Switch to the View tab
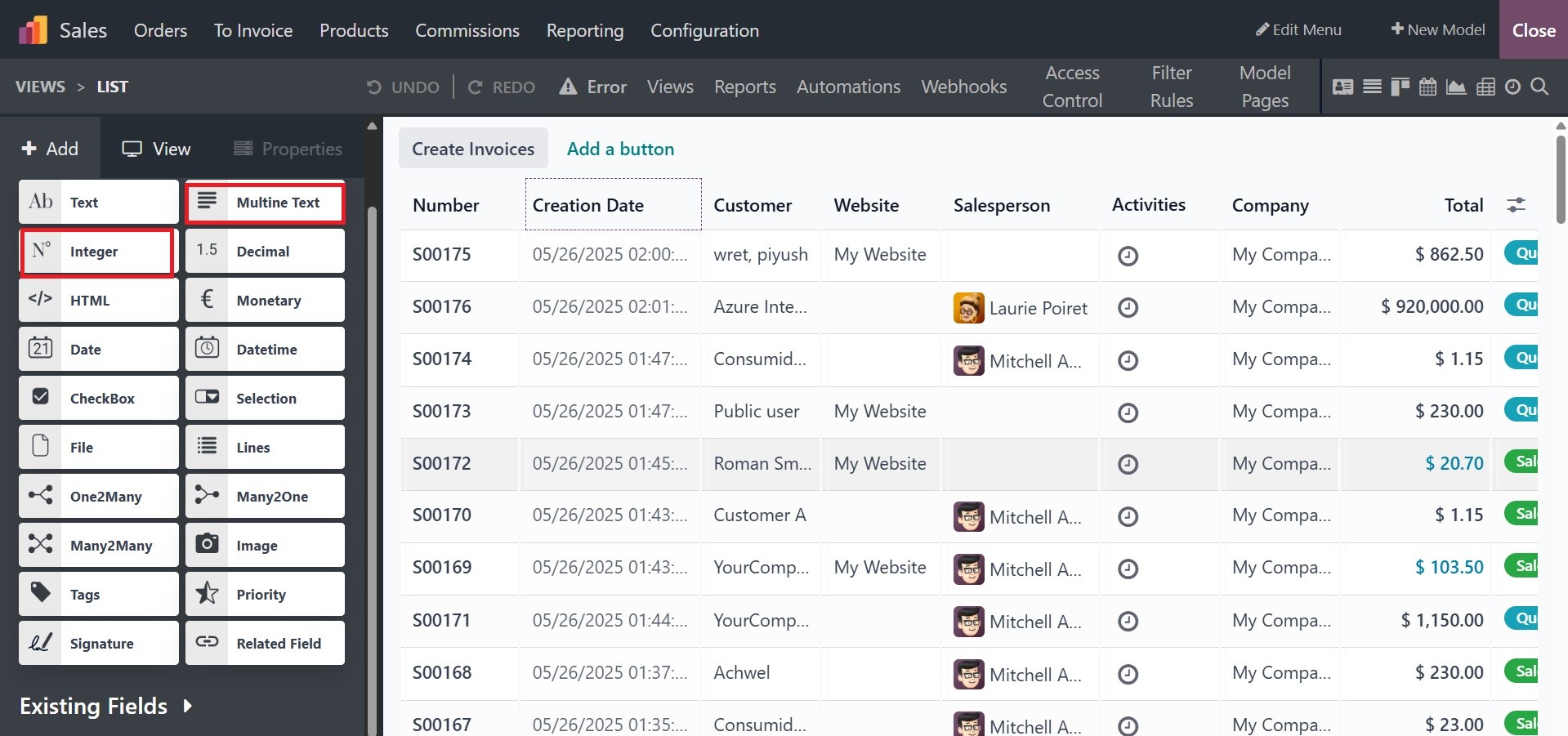Viewport: 1568px width, 736px height. point(156,149)
